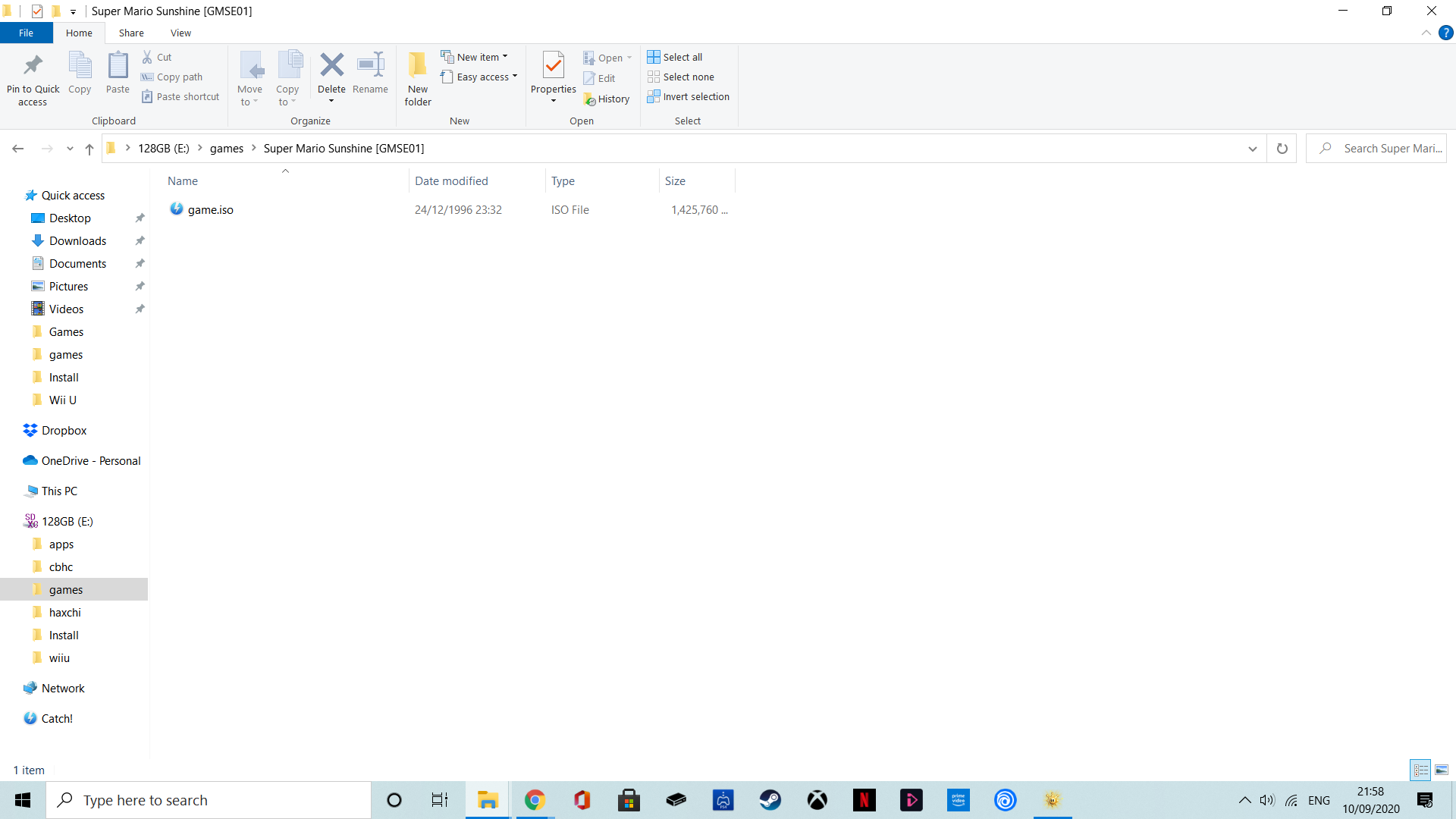The height and width of the screenshot is (819, 1456).
Task: Open the File menu tab
Action: coord(26,33)
